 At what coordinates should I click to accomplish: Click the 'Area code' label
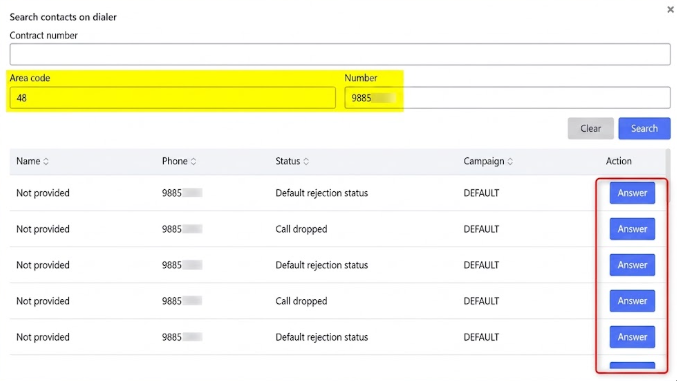30,78
